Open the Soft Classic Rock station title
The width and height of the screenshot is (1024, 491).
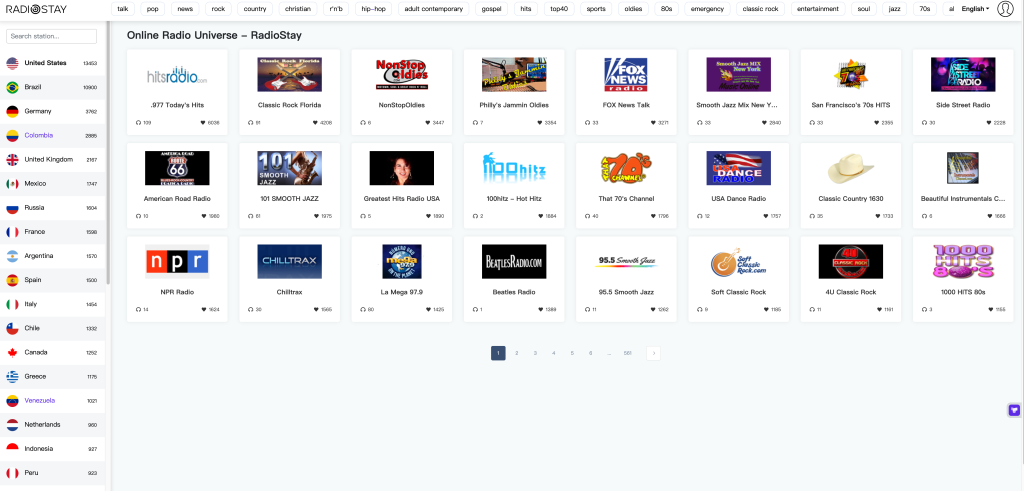tap(738, 292)
